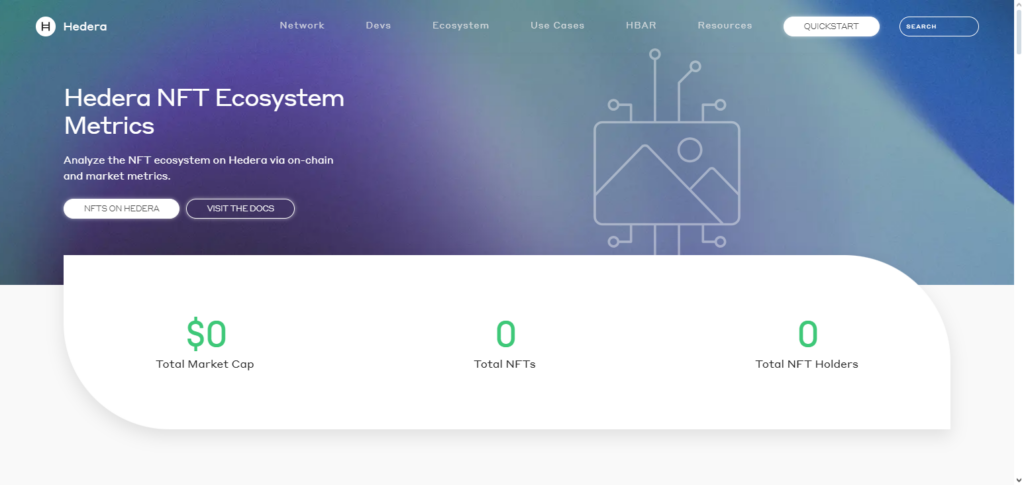1024x485 pixels.
Task: Click the Hedera H logo icon
Action: click(46, 27)
